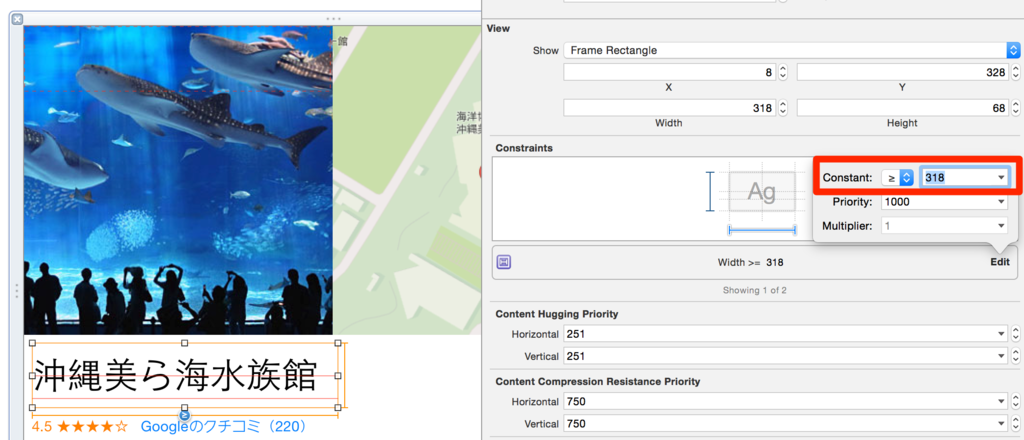Viewport: 1024px width, 440px height.
Task: Click Edit on the Width constraint
Action: (x=999, y=262)
